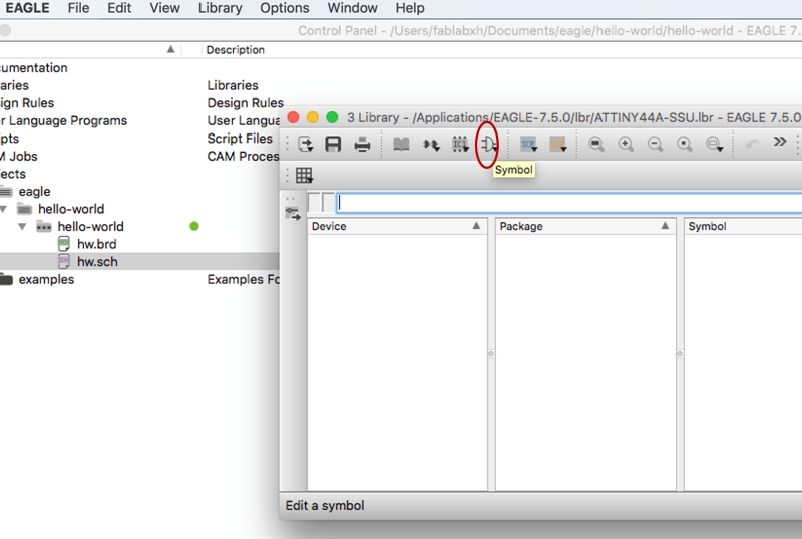
Task: Click the hw.sch schematic file icon
Action: 63,261
